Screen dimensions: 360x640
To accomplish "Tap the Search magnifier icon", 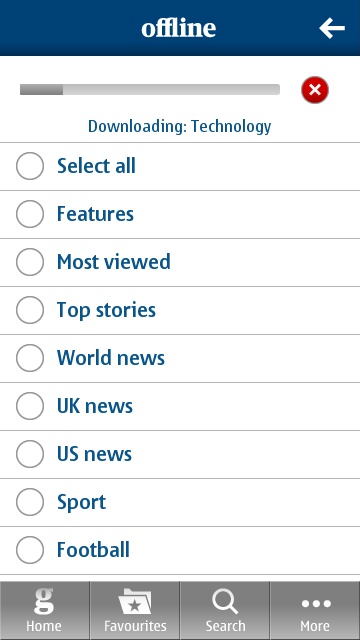I will [x=225, y=601].
